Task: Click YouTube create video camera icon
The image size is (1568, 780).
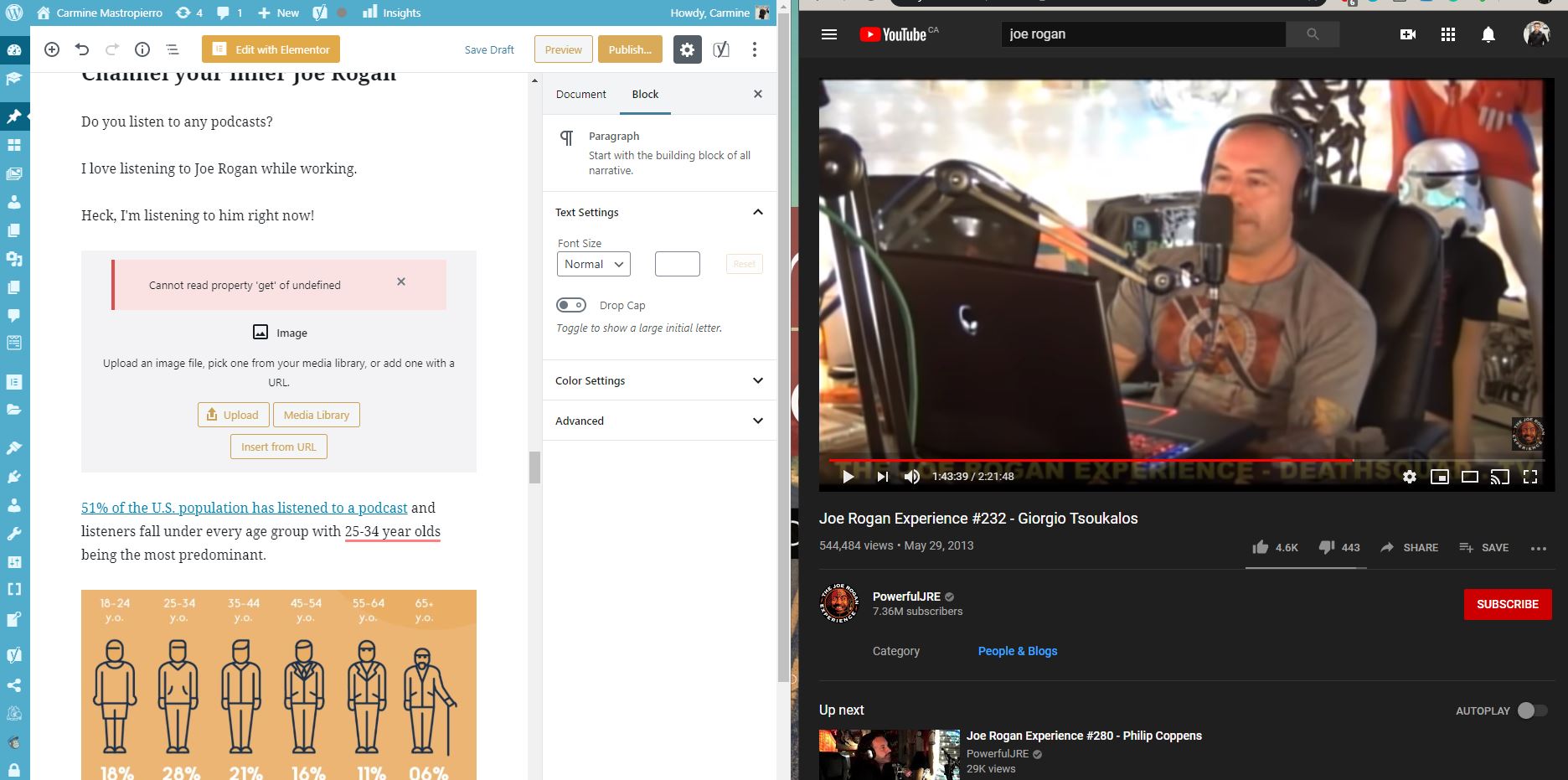Action: 1408,34
